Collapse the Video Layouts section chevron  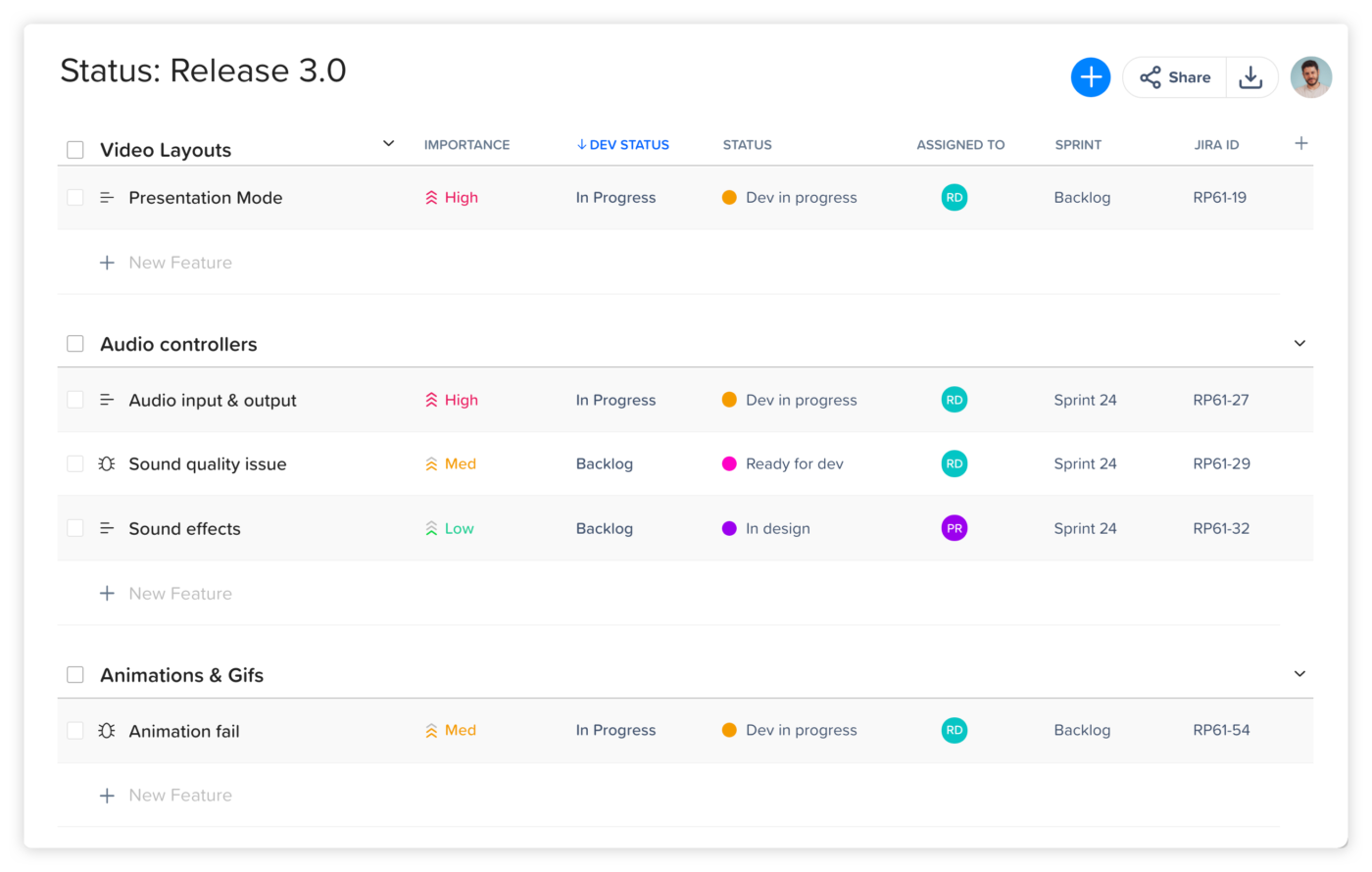388,144
